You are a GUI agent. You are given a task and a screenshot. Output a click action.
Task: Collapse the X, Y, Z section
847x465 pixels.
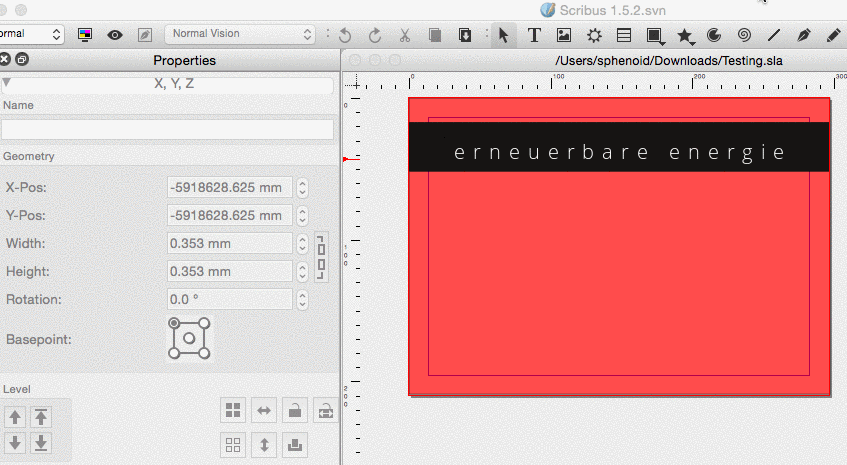pos(7,84)
